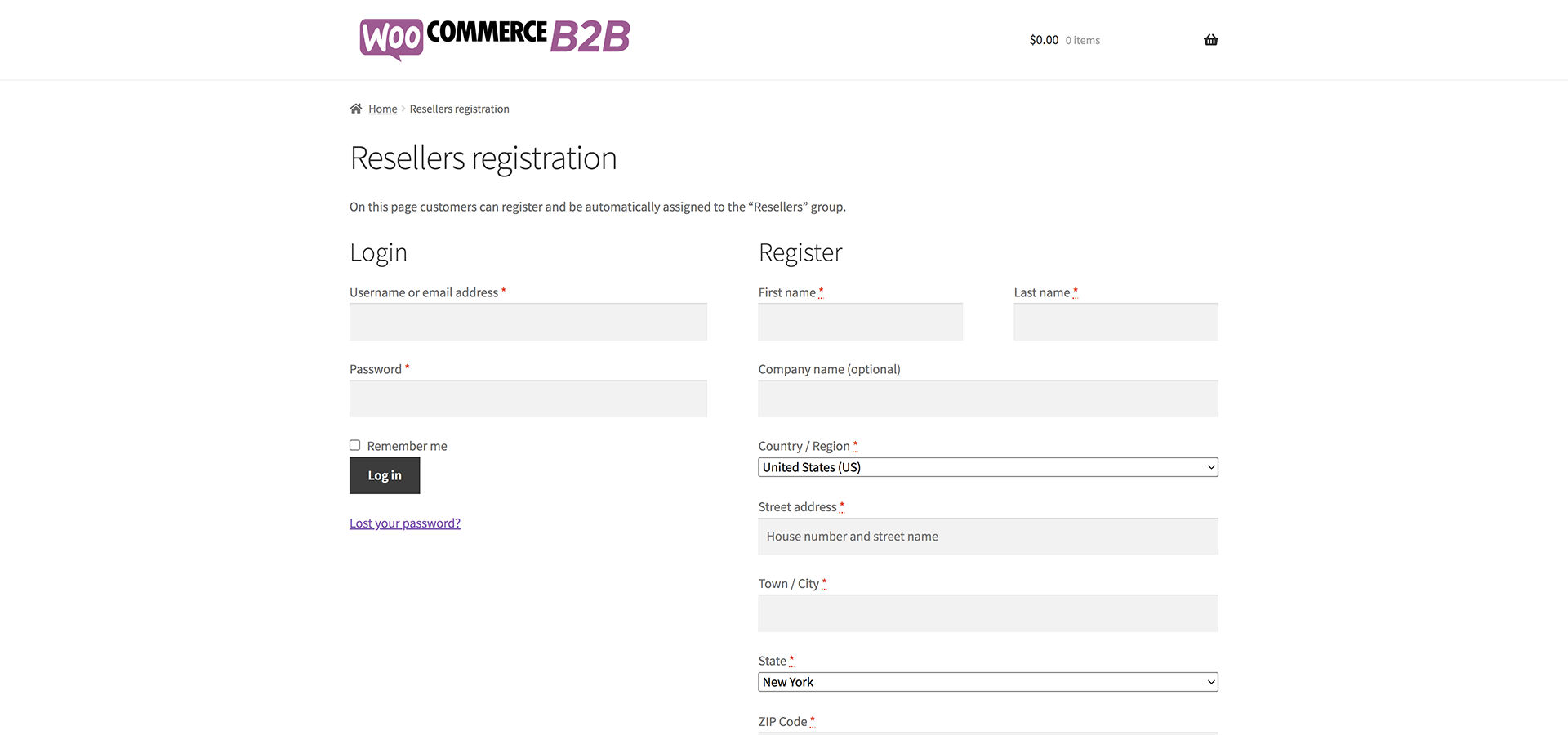
Task: Expand the State dropdown
Action: point(987,682)
